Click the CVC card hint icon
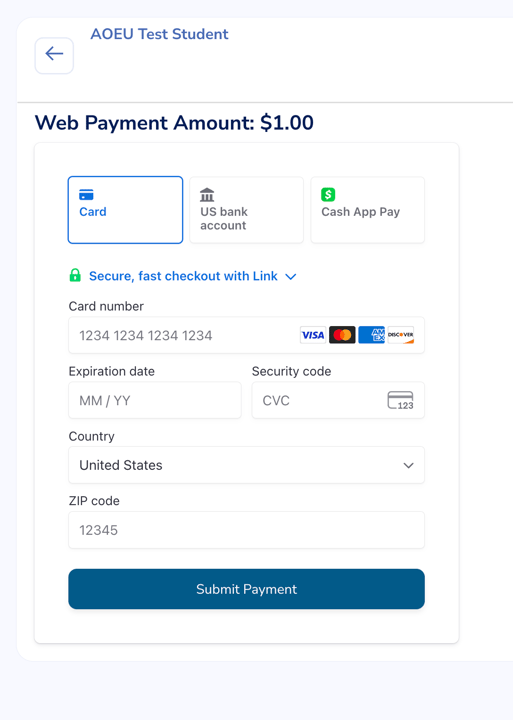Screen dimensions: 513x720 pyautogui.click(x=400, y=400)
